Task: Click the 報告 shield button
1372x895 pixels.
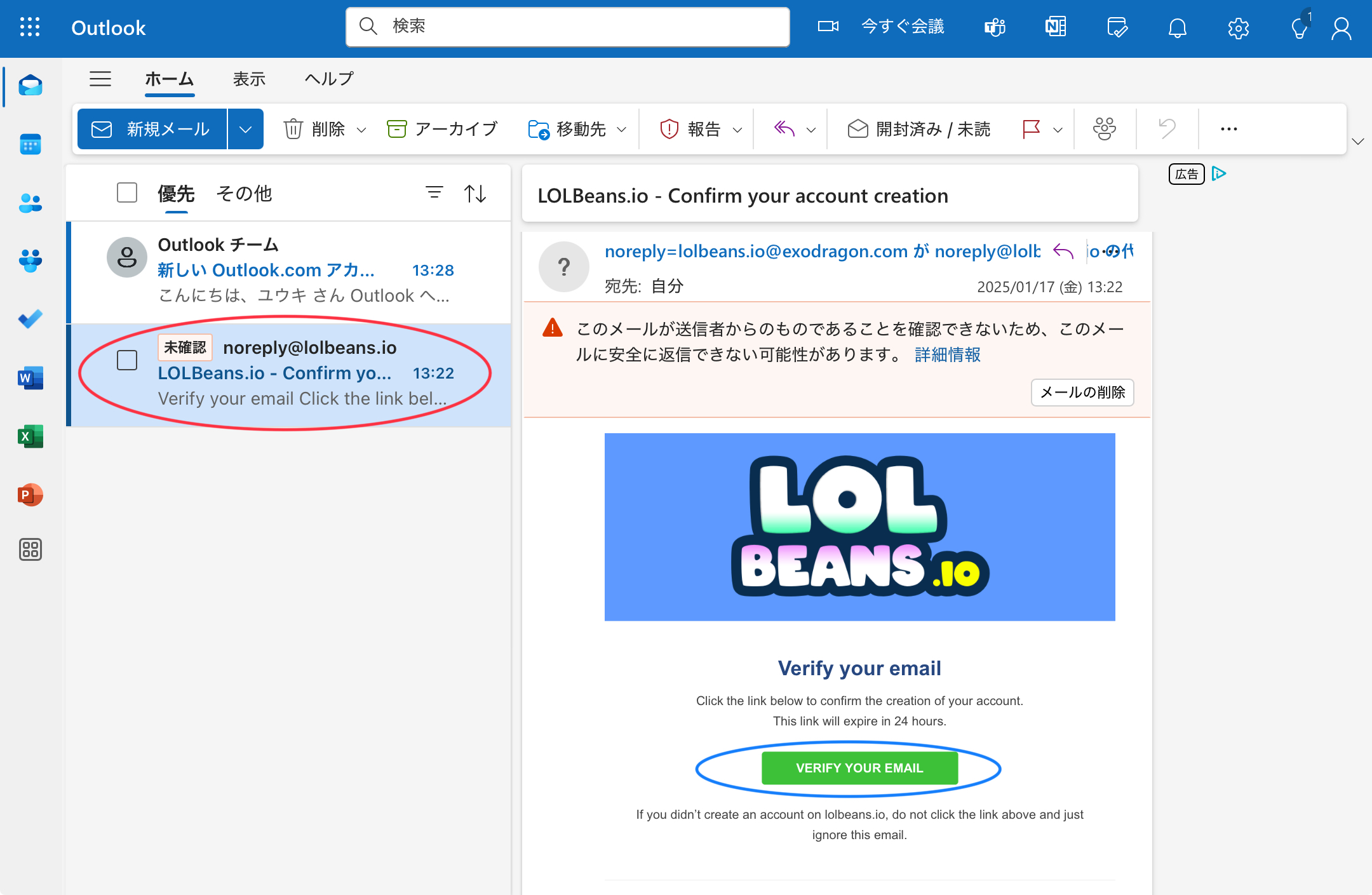Action: coord(690,129)
